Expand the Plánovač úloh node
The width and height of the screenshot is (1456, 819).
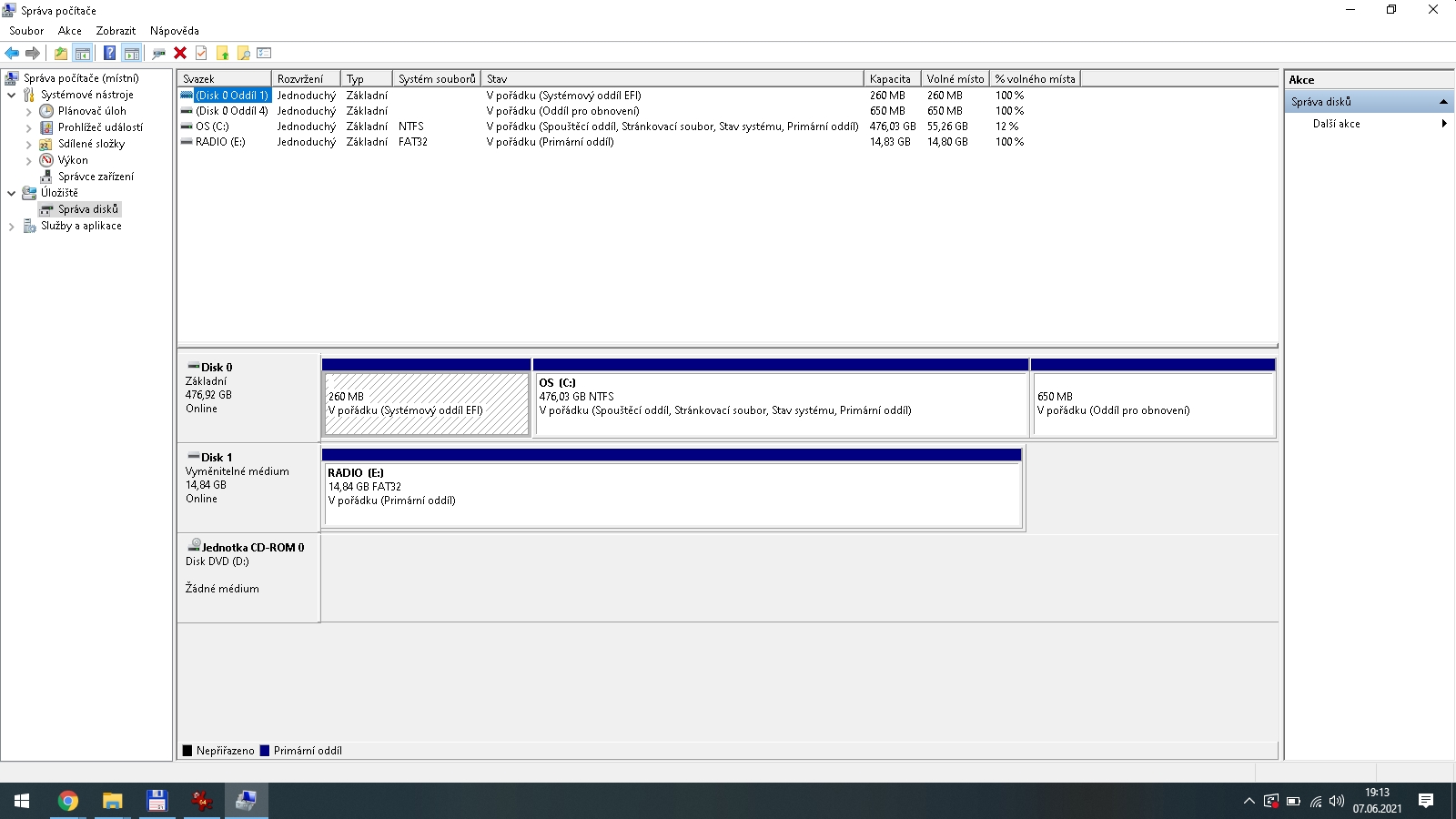tap(28, 111)
